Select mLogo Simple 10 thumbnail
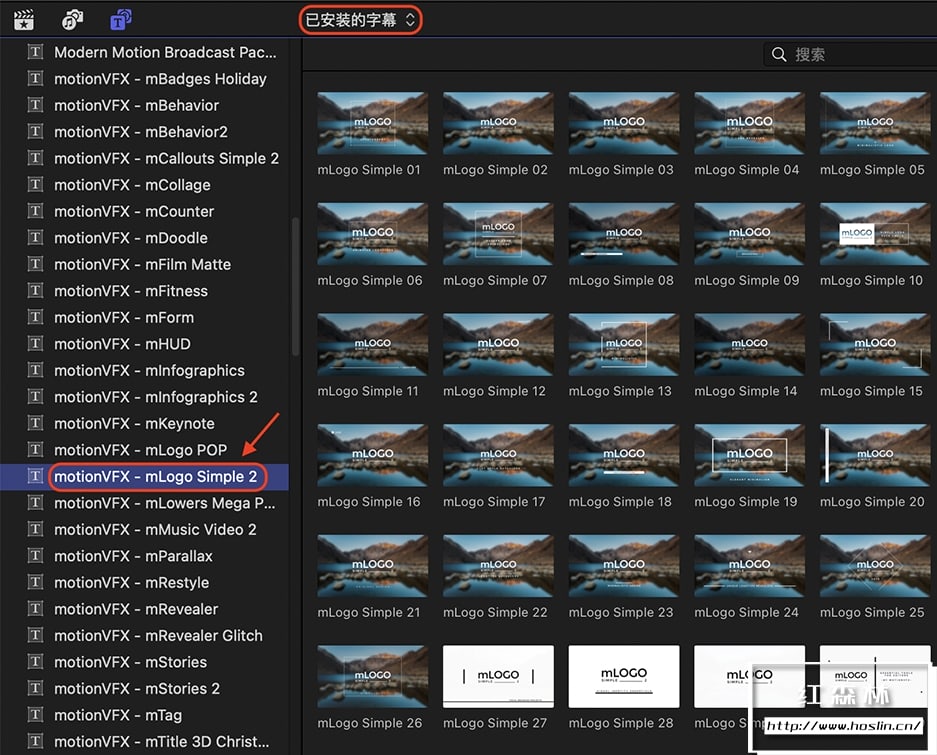The height and width of the screenshot is (755, 937). point(875,234)
